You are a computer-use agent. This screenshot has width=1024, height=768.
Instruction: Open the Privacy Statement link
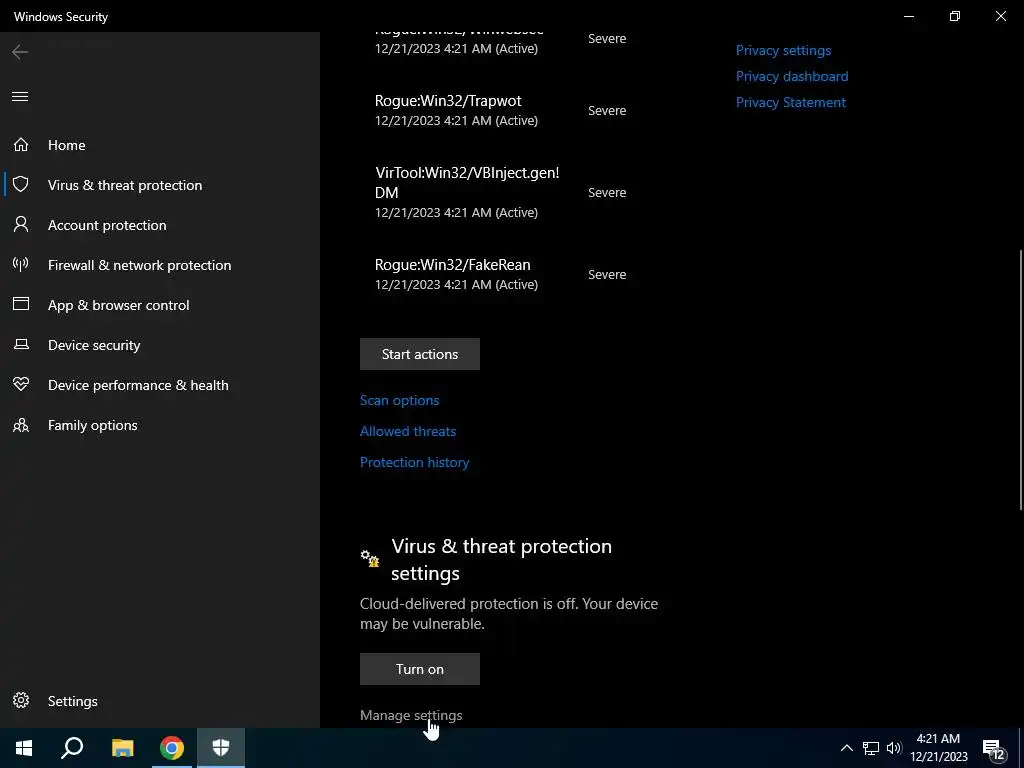(790, 103)
